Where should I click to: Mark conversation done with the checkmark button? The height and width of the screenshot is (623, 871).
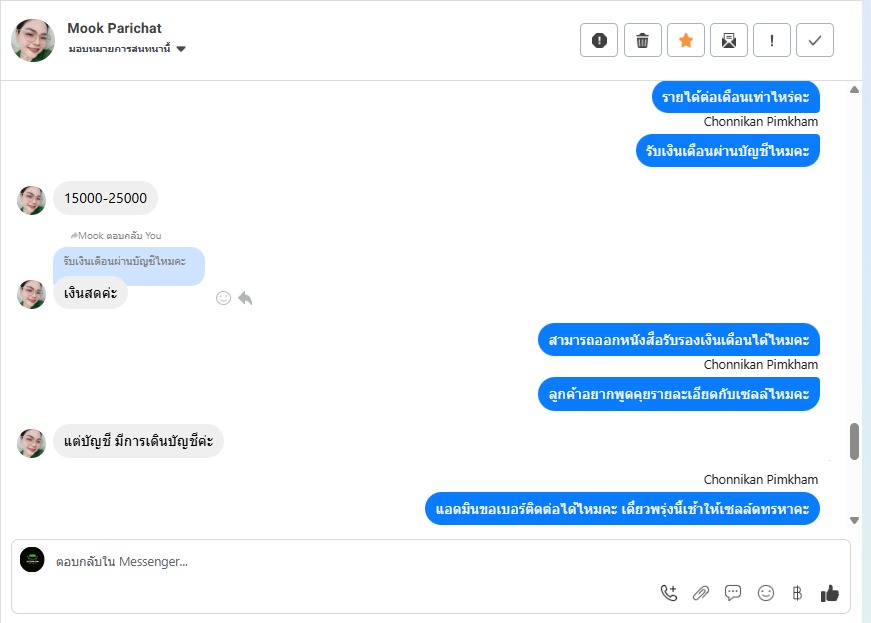pos(815,40)
